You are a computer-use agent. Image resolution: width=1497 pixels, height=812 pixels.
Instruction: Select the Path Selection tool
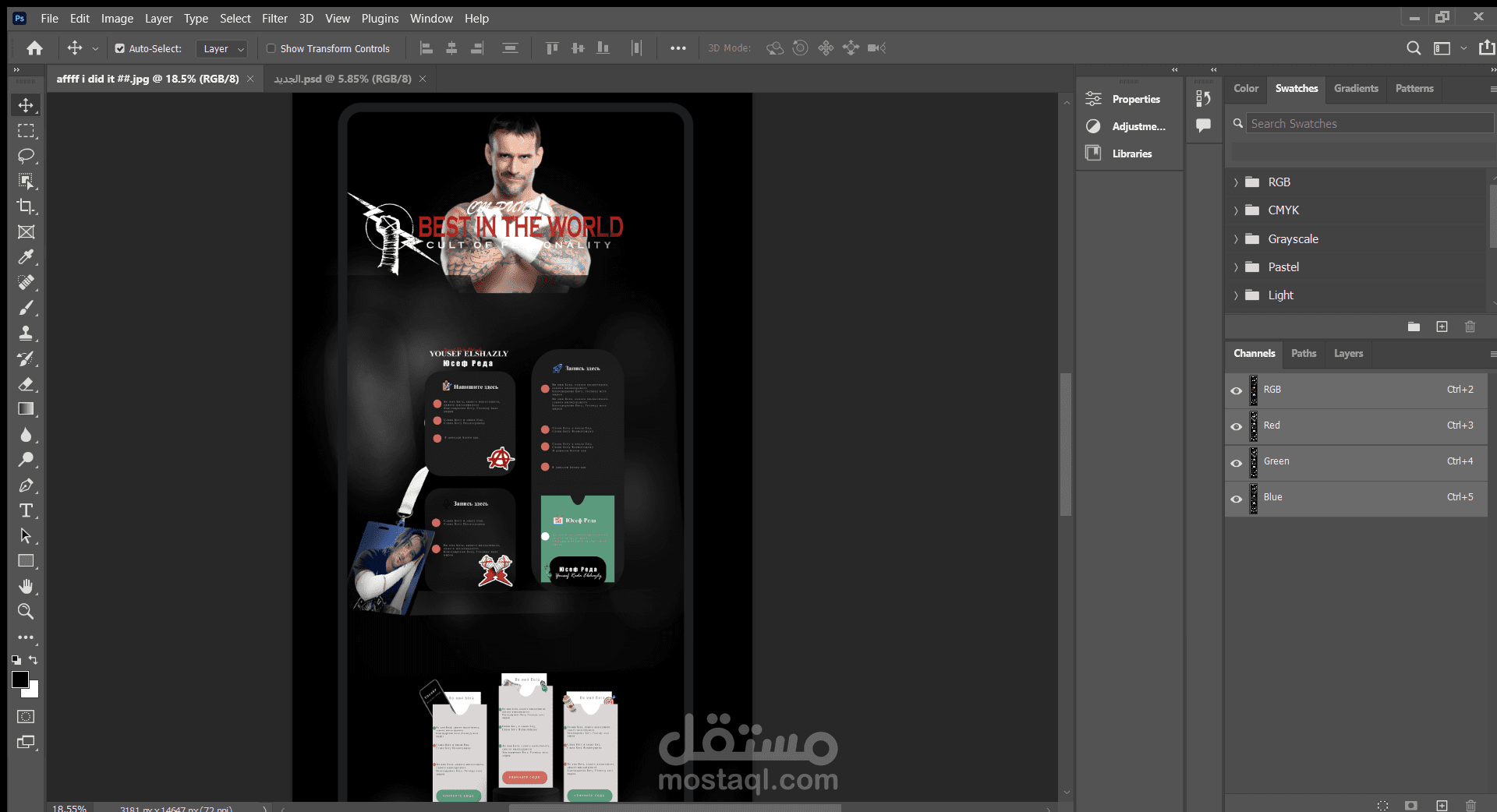click(26, 535)
